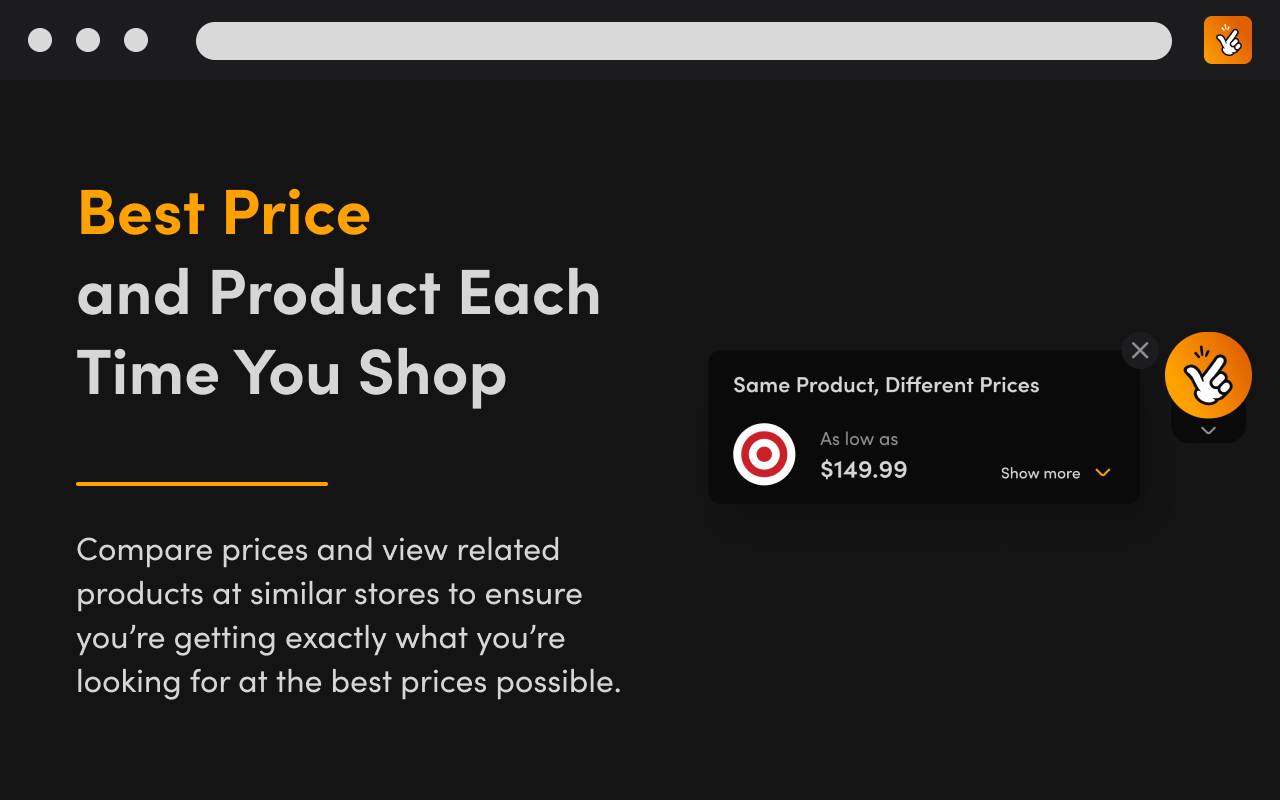Screen dimensions: 1280x800
Task: Select the $149.99 price
Action: point(863,470)
